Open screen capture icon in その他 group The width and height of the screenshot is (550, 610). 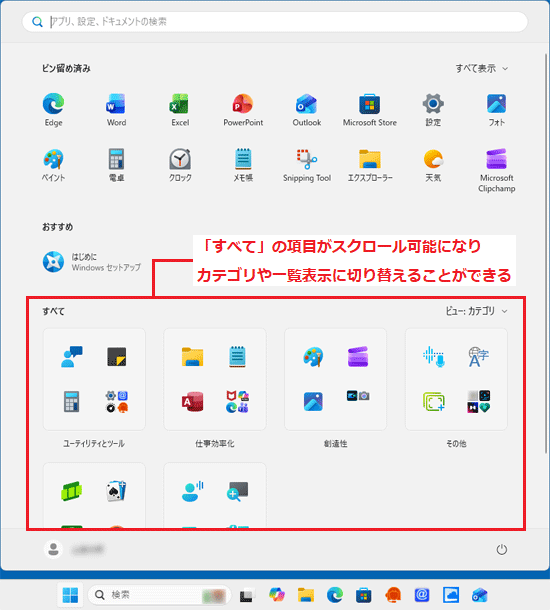tap(434, 401)
